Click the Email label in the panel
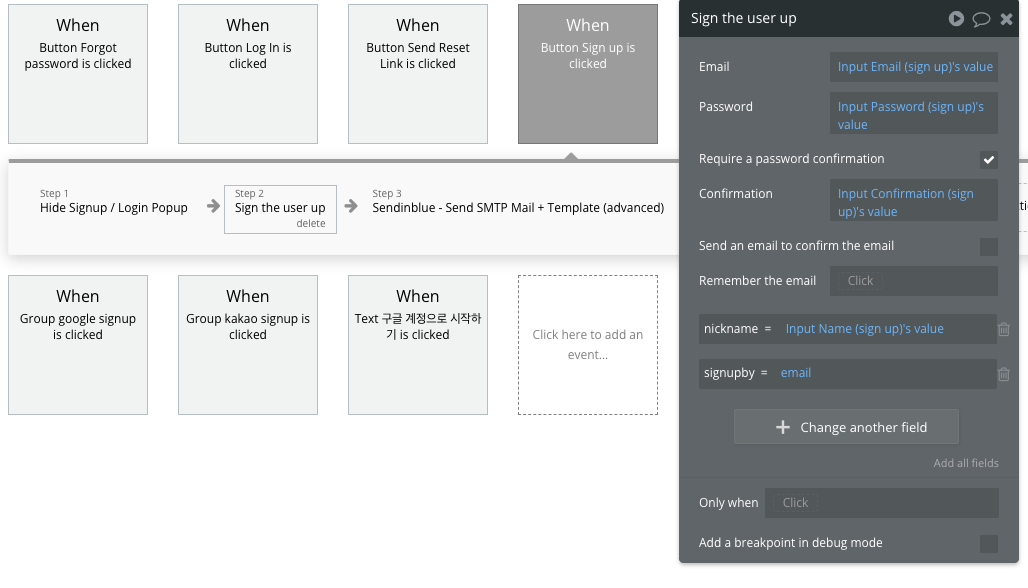This screenshot has width=1028, height=588. point(714,67)
